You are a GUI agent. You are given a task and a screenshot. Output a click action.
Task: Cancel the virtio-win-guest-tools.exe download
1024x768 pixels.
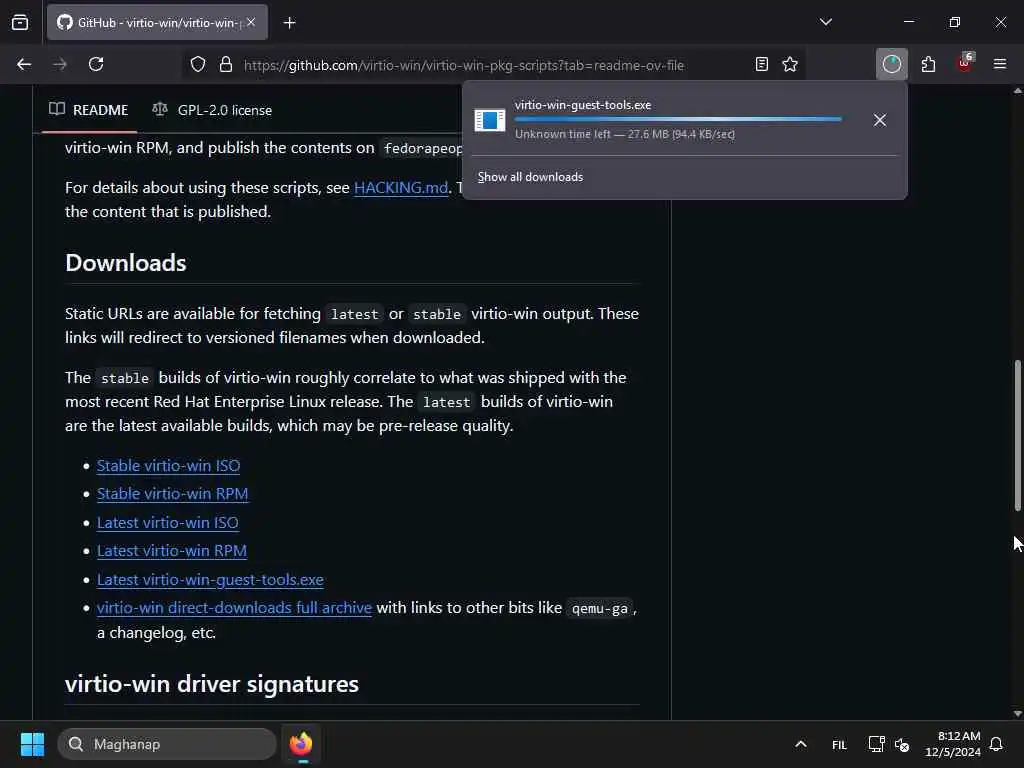coord(880,120)
